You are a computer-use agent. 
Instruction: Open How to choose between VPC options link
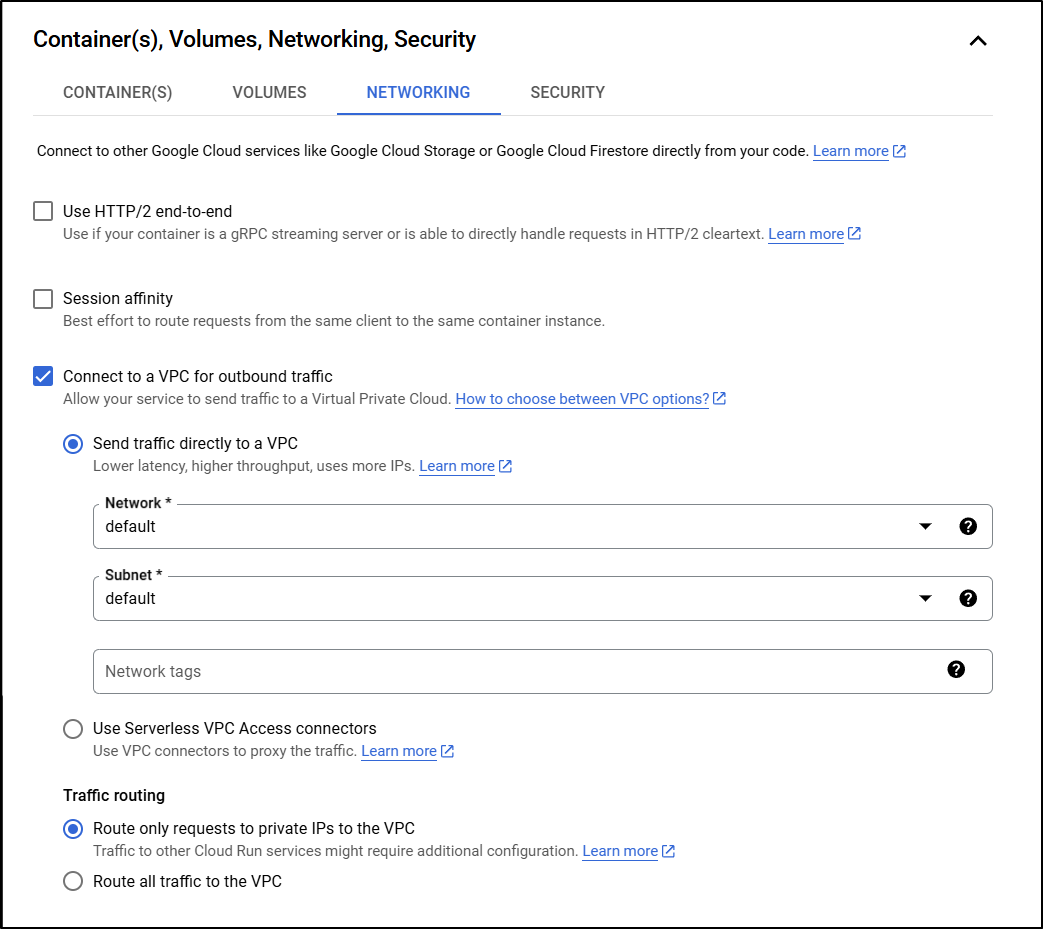(582, 399)
